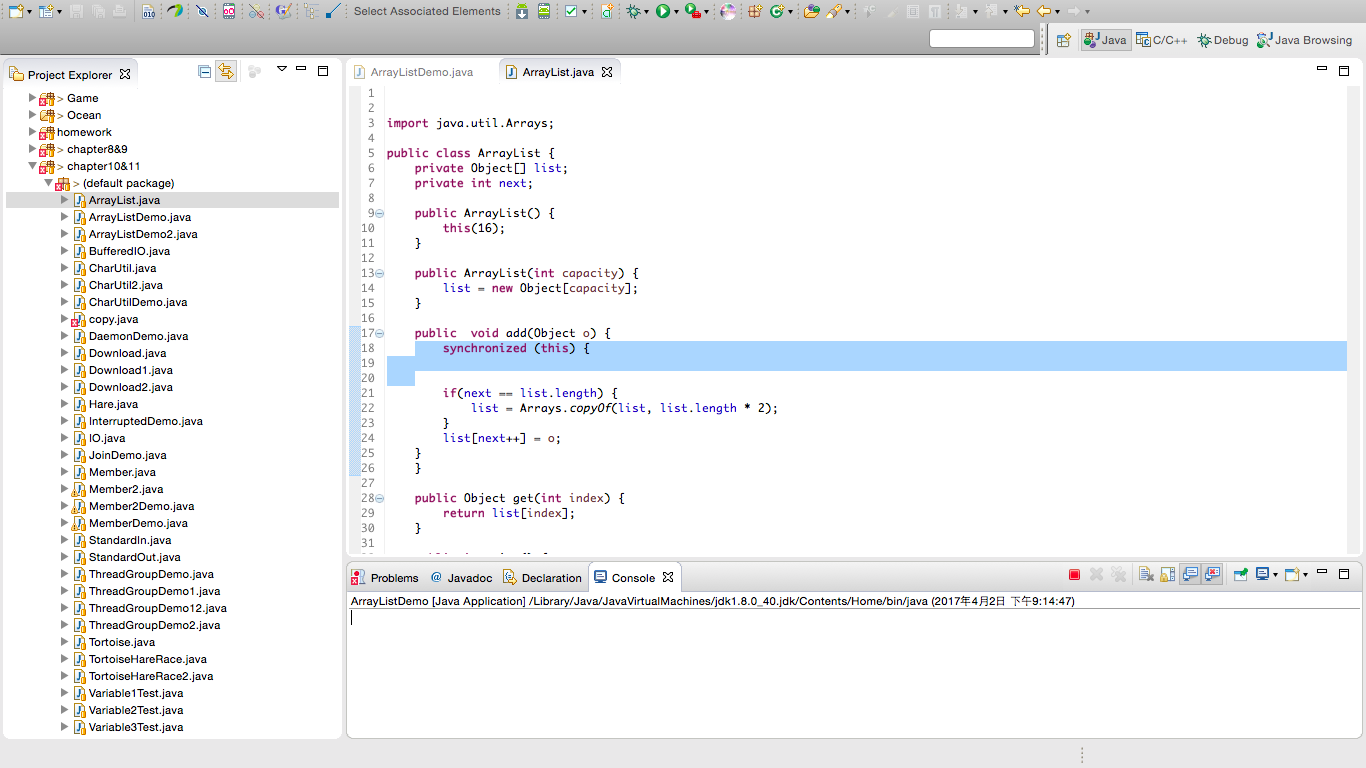Click the Lint check mark icon
Screen dimensions: 1366x768
[x=570, y=11]
